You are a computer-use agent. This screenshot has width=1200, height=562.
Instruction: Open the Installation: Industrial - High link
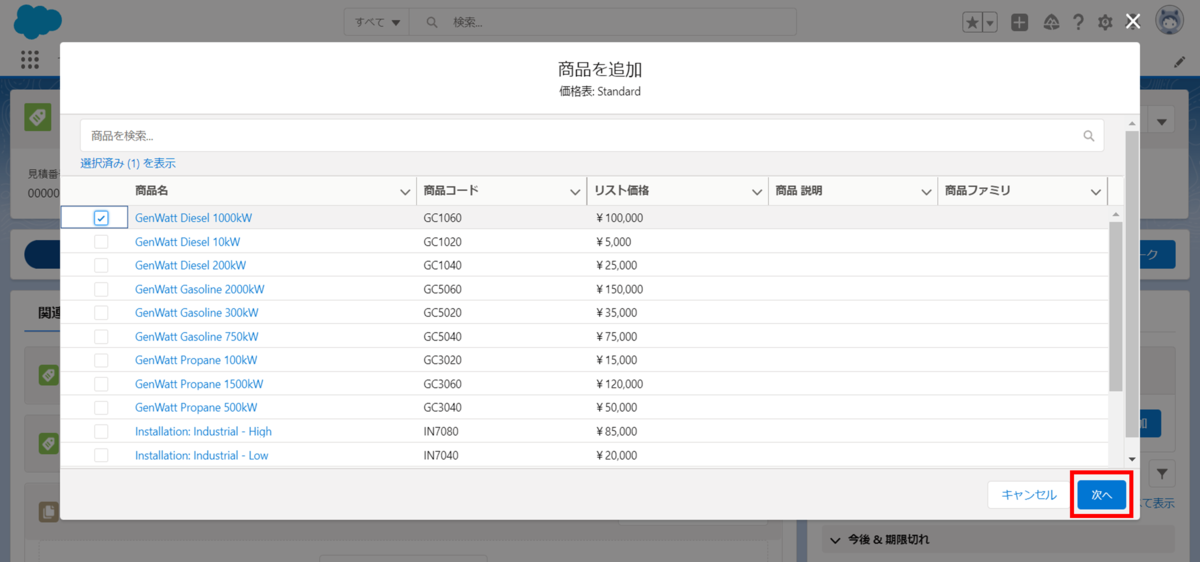pyautogui.click(x=204, y=432)
